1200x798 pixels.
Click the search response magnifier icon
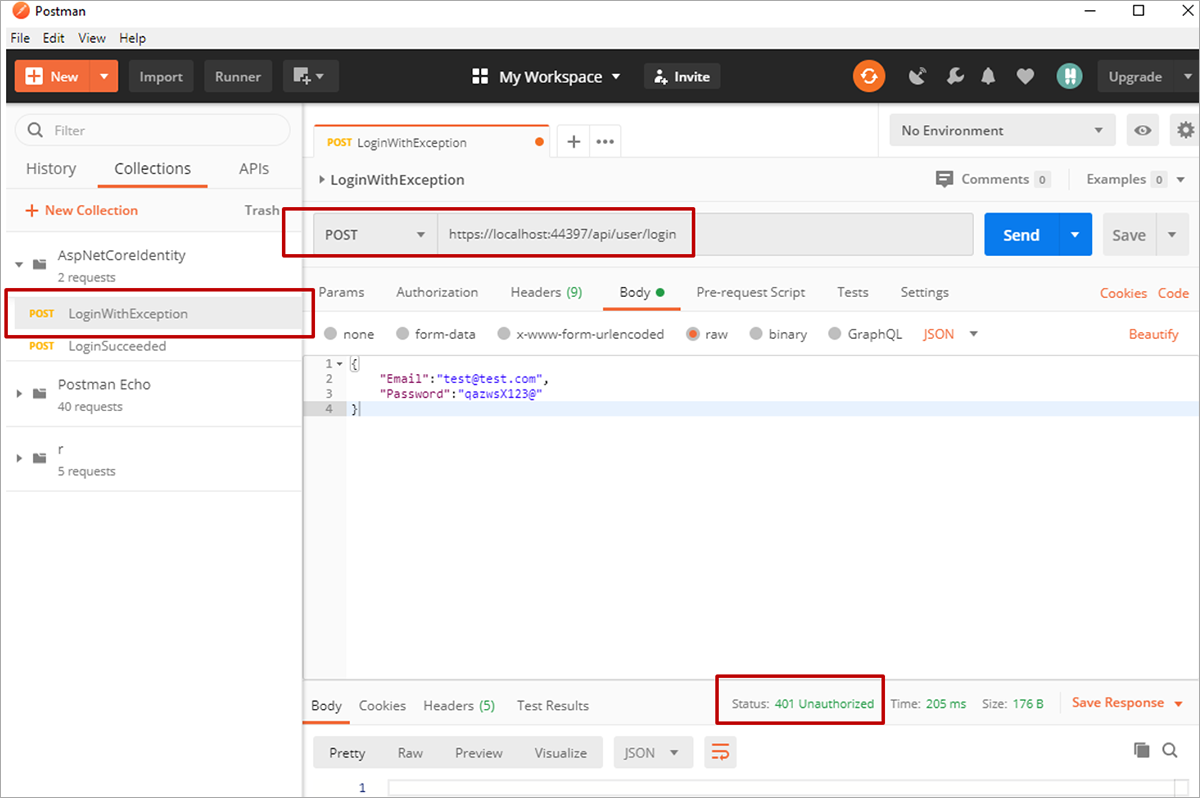pyautogui.click(x=1170, y=750)
